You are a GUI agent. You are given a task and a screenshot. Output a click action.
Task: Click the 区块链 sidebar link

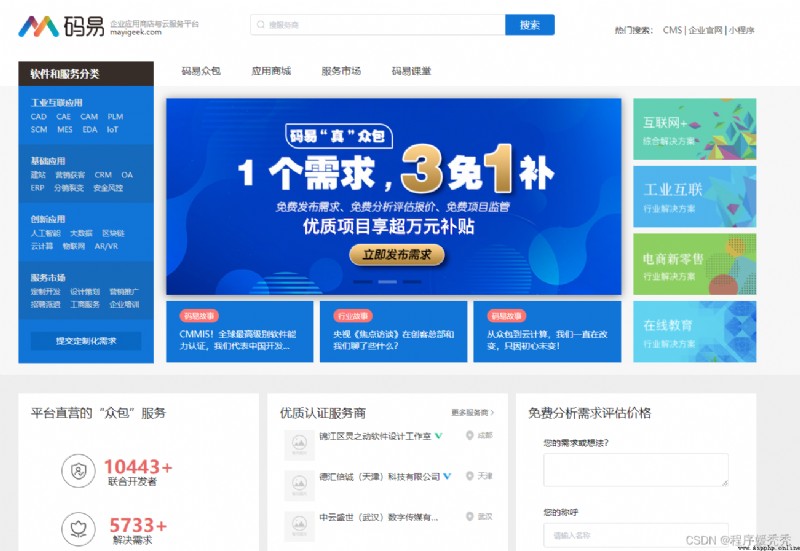tap(113, 233)
